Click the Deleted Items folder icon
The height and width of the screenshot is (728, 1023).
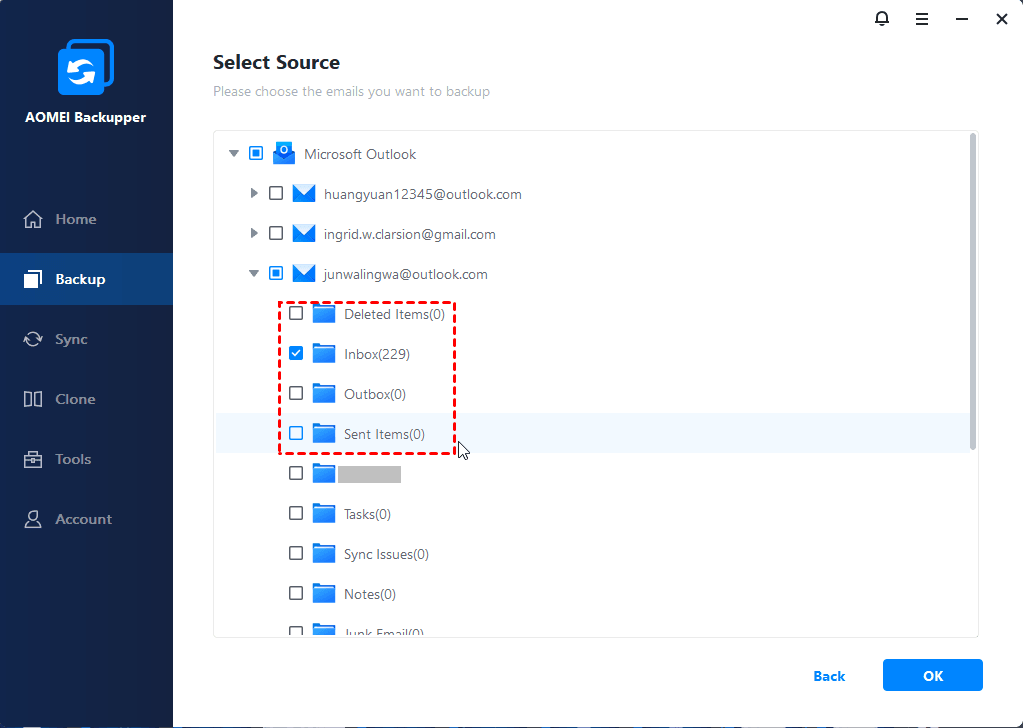(x=323, y=313)
